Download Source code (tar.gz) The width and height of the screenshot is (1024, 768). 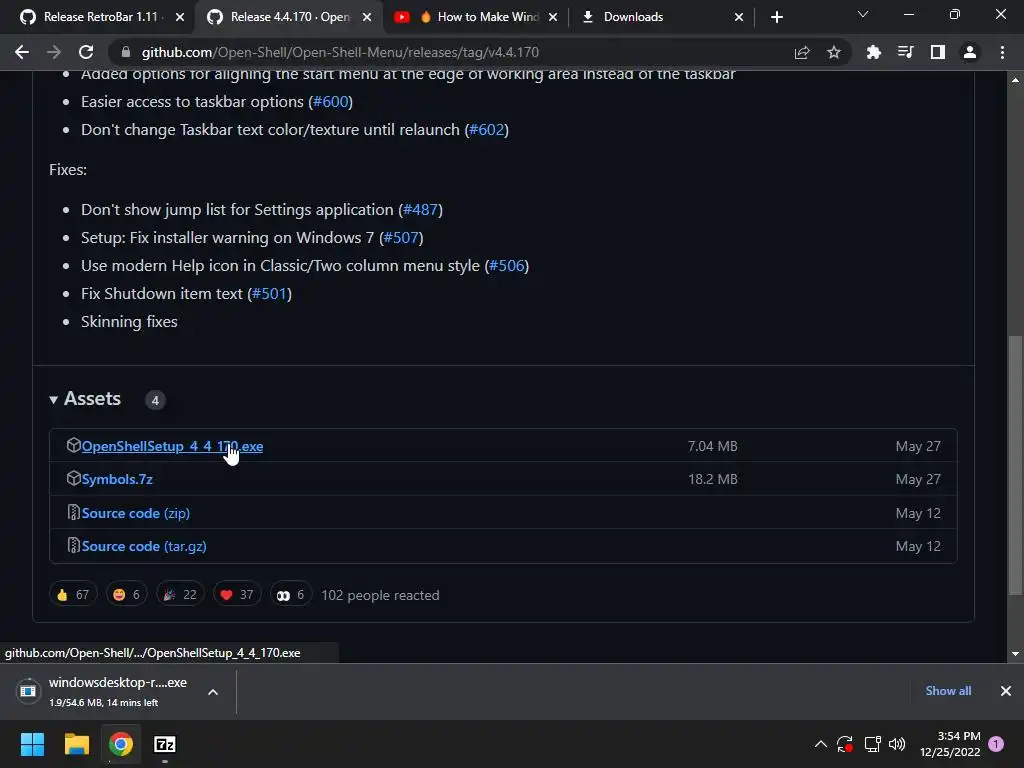pyautogui.click(x=144, y=546)
